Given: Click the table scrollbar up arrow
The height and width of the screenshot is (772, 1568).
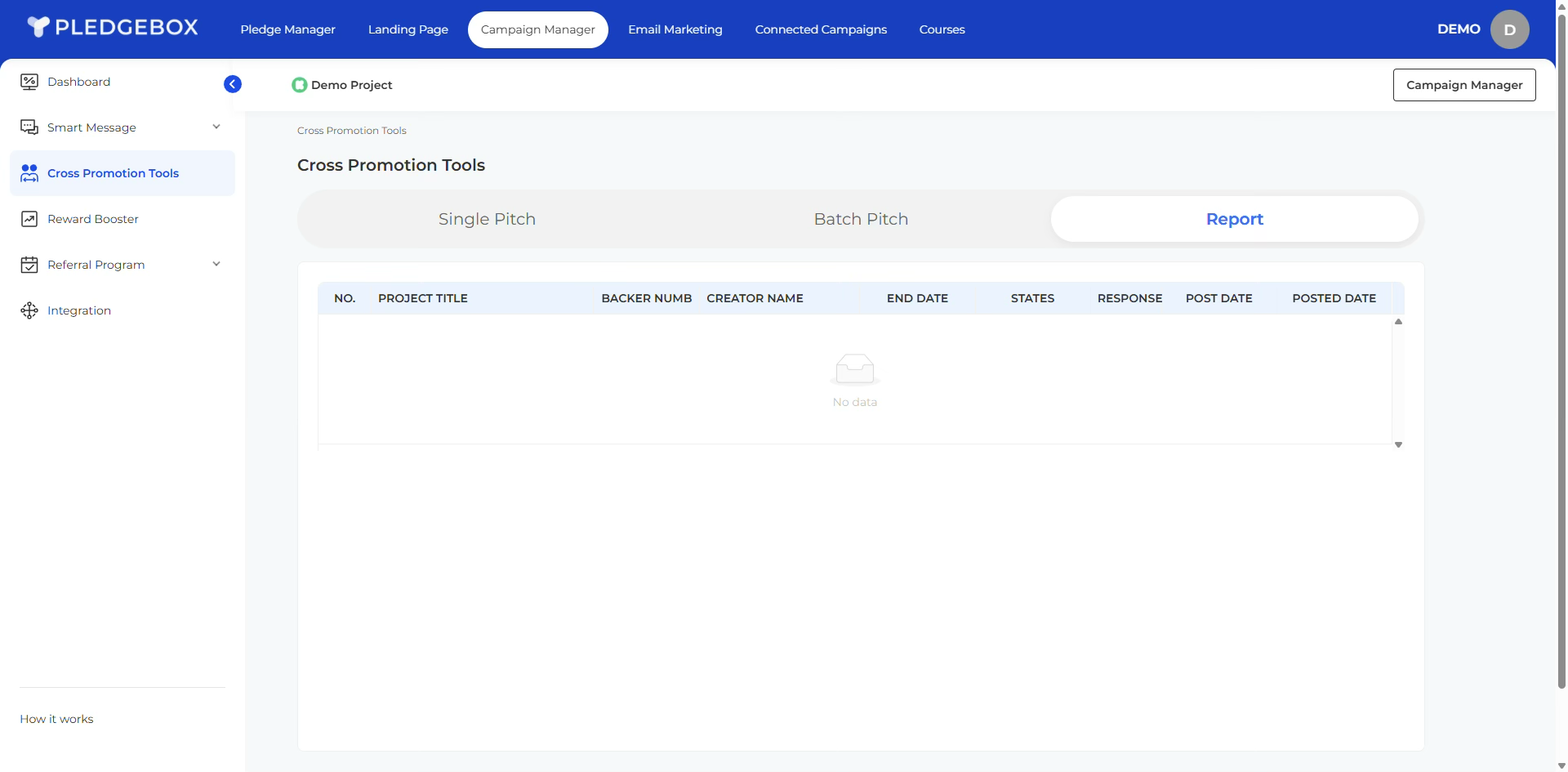Looking at the screenshot, I should (1398, 322).
